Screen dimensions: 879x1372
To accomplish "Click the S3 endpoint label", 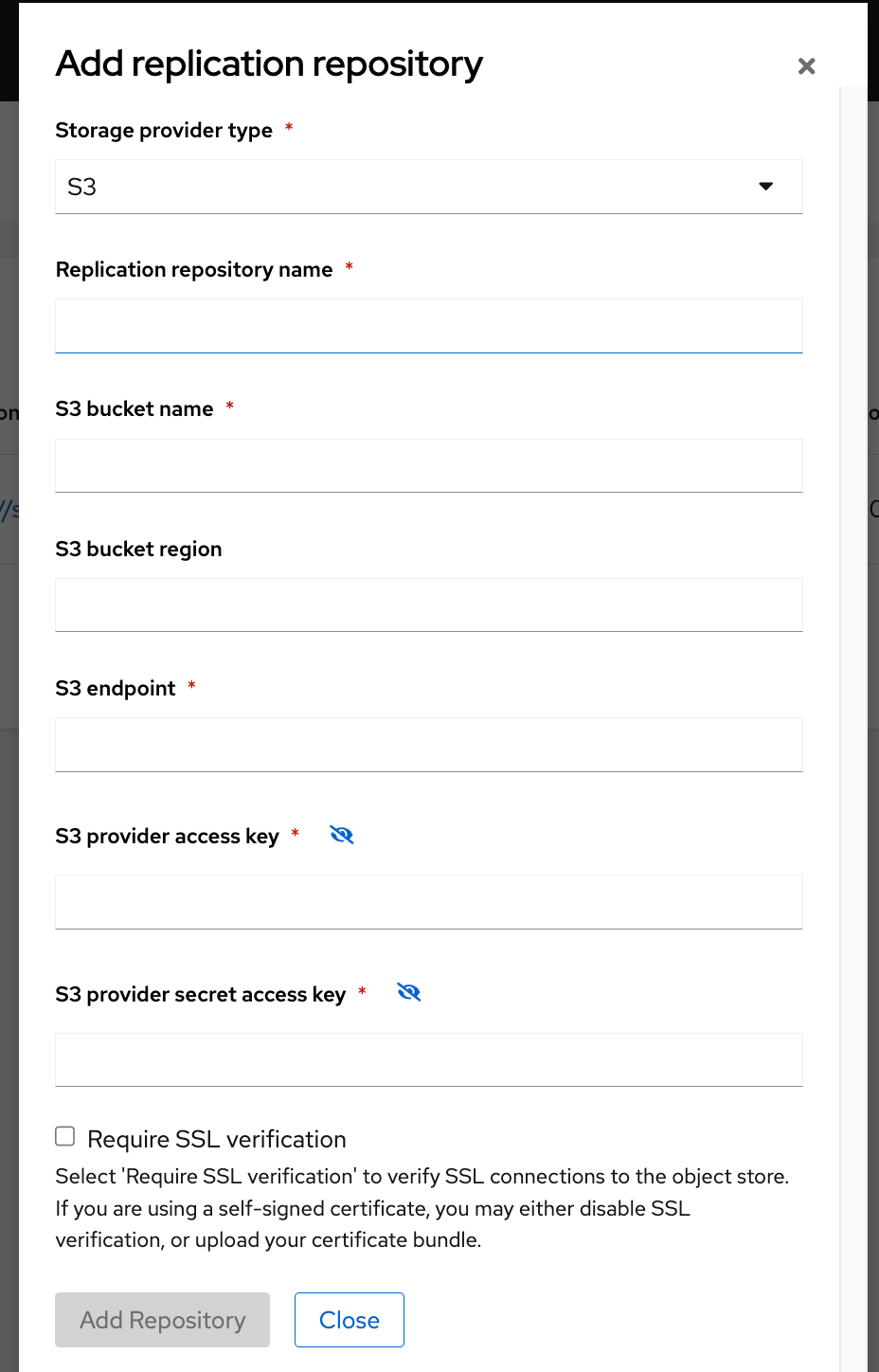I will point(116,689).
